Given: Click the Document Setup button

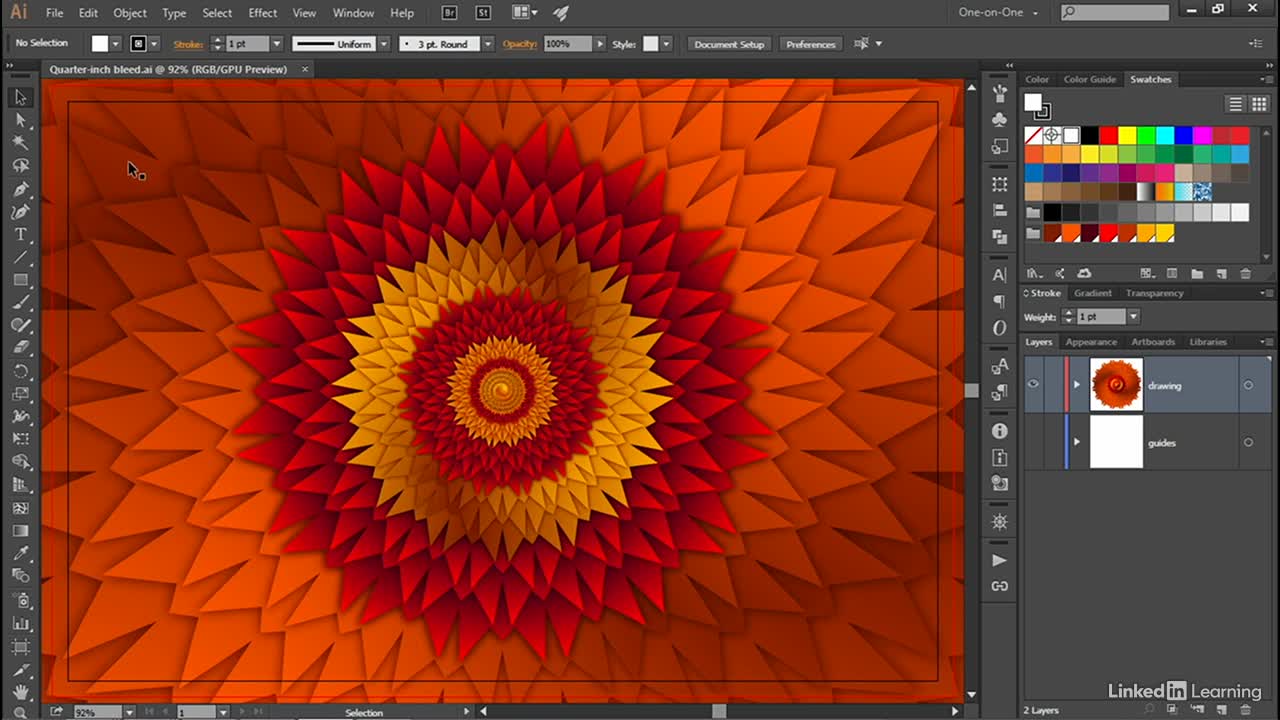Looking at the screenshot, I should coord(729,44).
